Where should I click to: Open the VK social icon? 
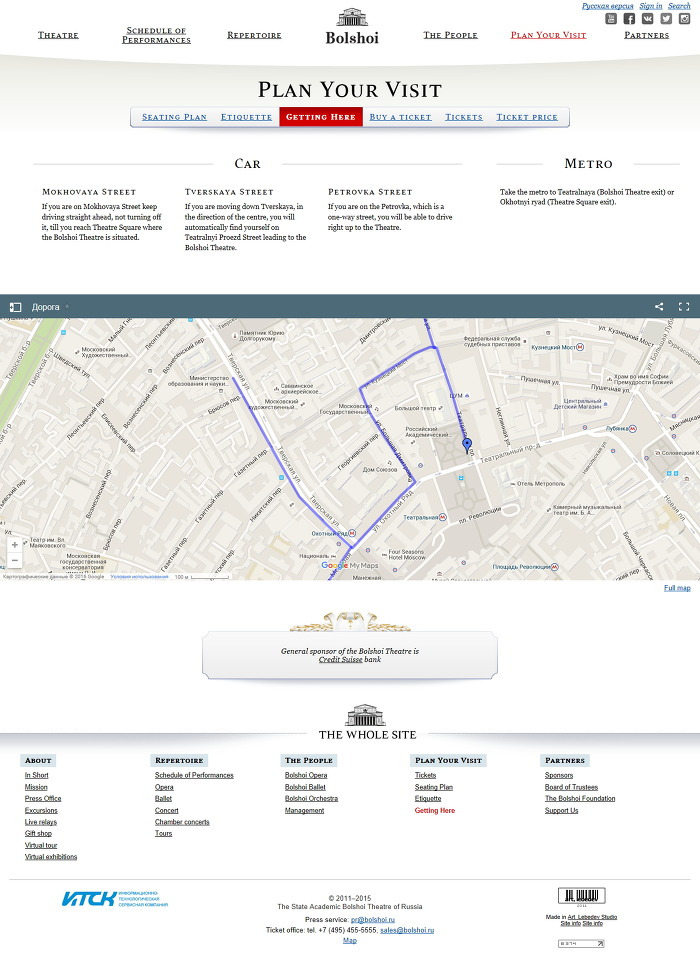click(647, 19)
